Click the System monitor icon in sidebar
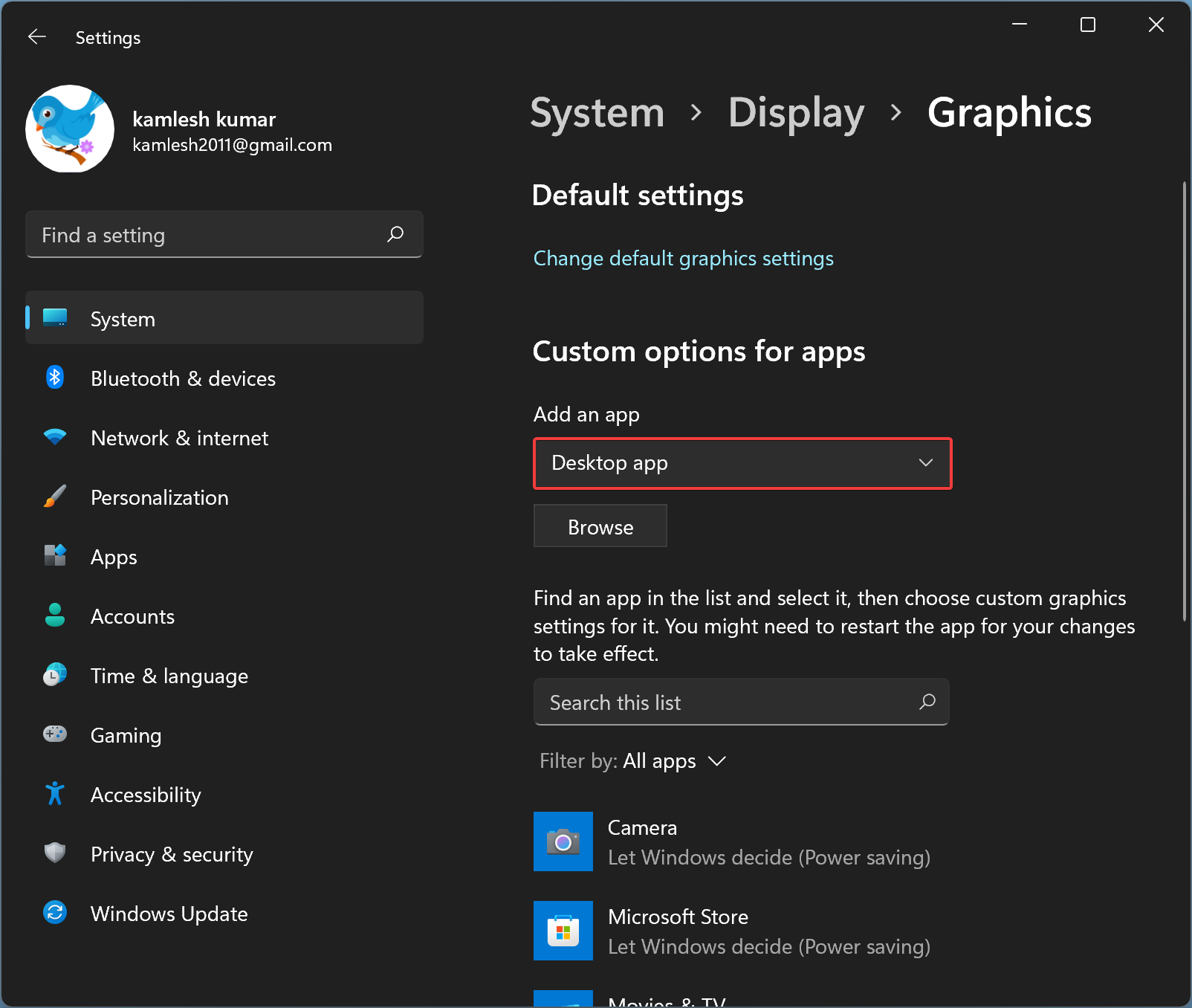 55,318
